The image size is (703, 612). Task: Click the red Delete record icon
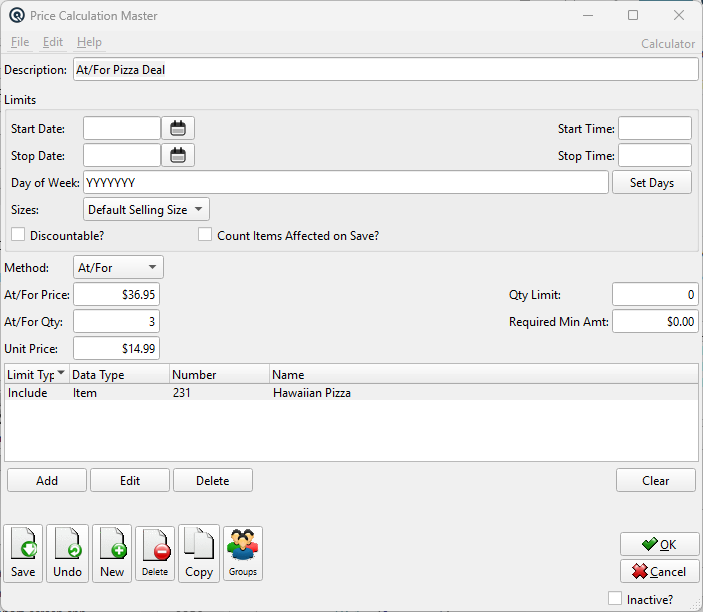tap(155, 554)
